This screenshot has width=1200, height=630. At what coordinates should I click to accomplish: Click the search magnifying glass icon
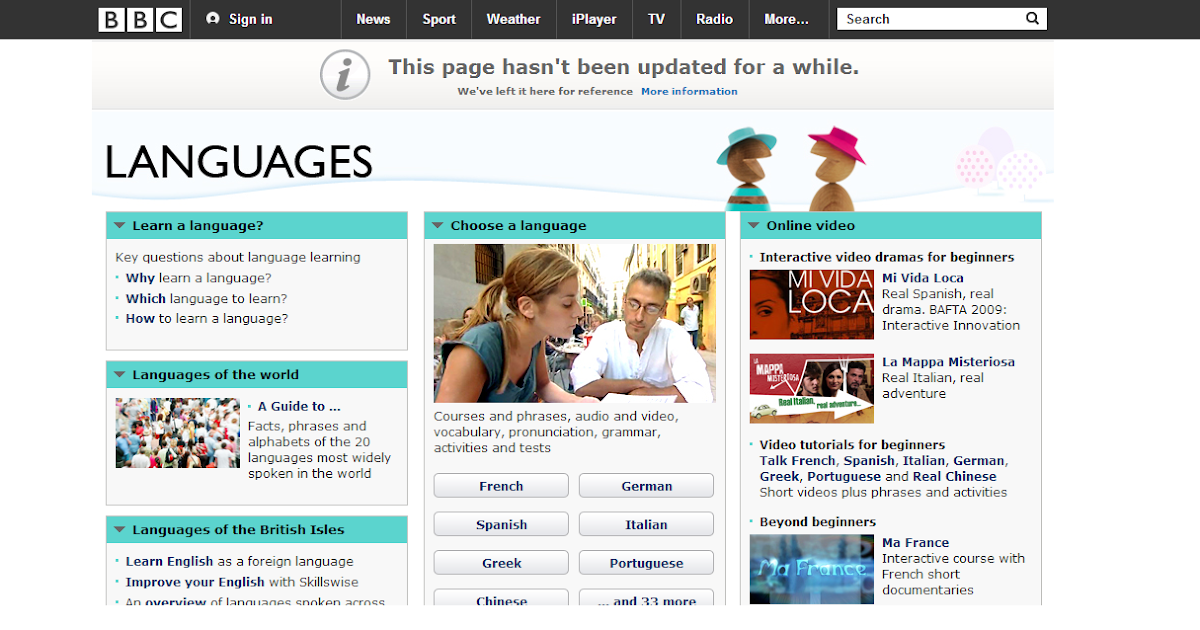pyautogui.click(x=1032, y=18)
